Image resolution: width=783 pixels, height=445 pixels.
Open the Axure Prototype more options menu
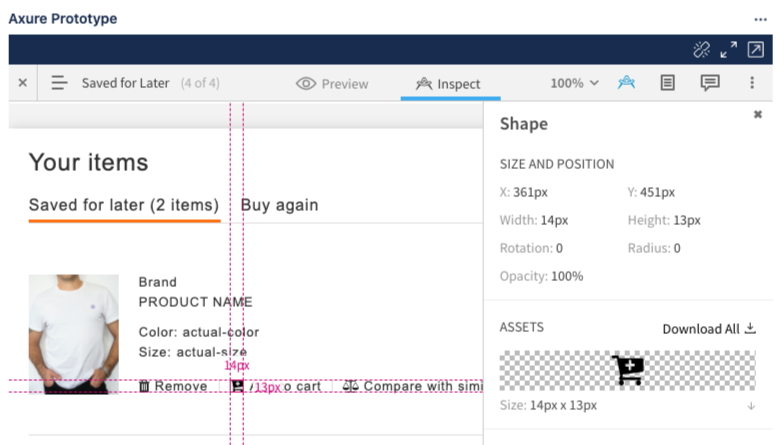(760, 19)
